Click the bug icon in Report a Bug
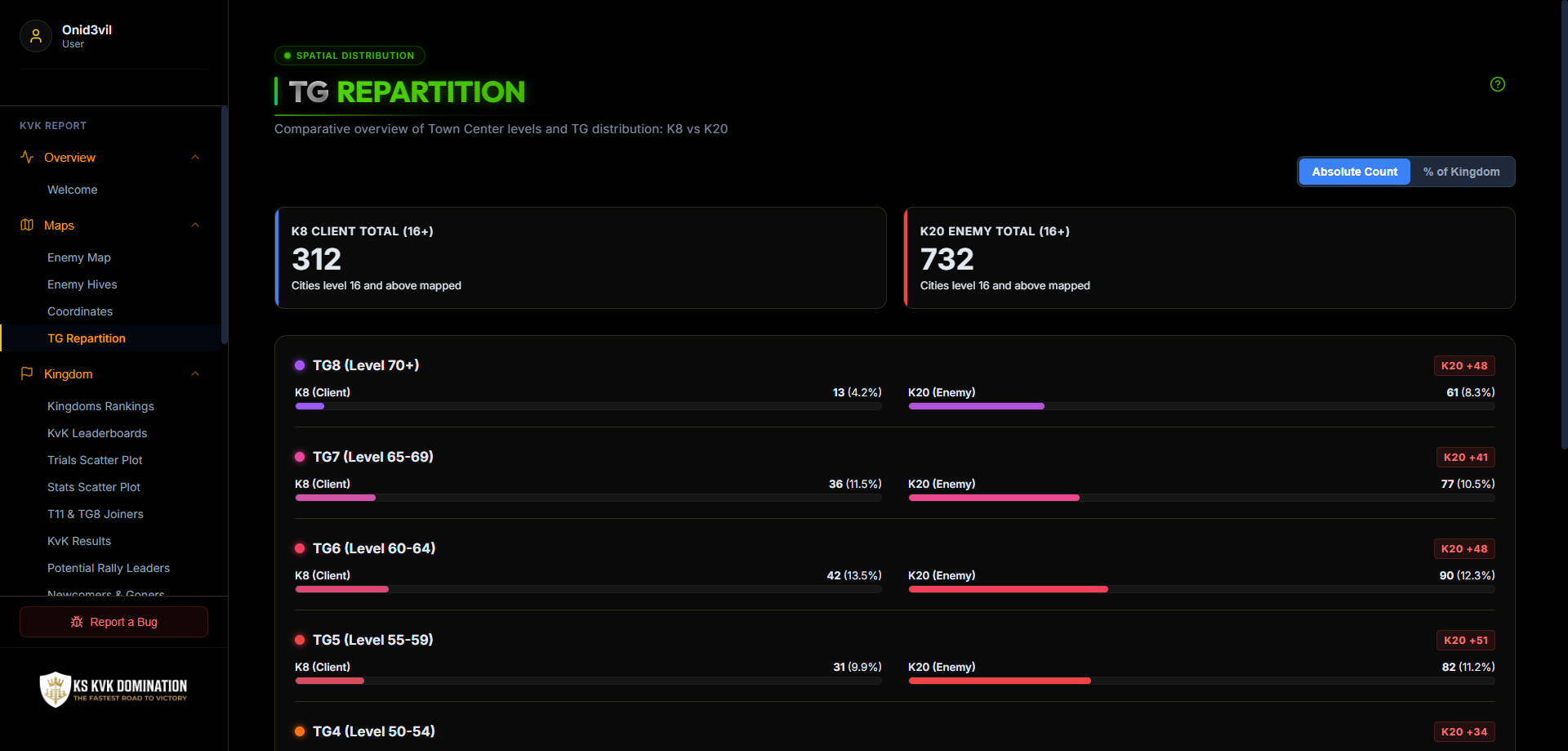Screen dimensions: 1568x751 click(77, 622)
